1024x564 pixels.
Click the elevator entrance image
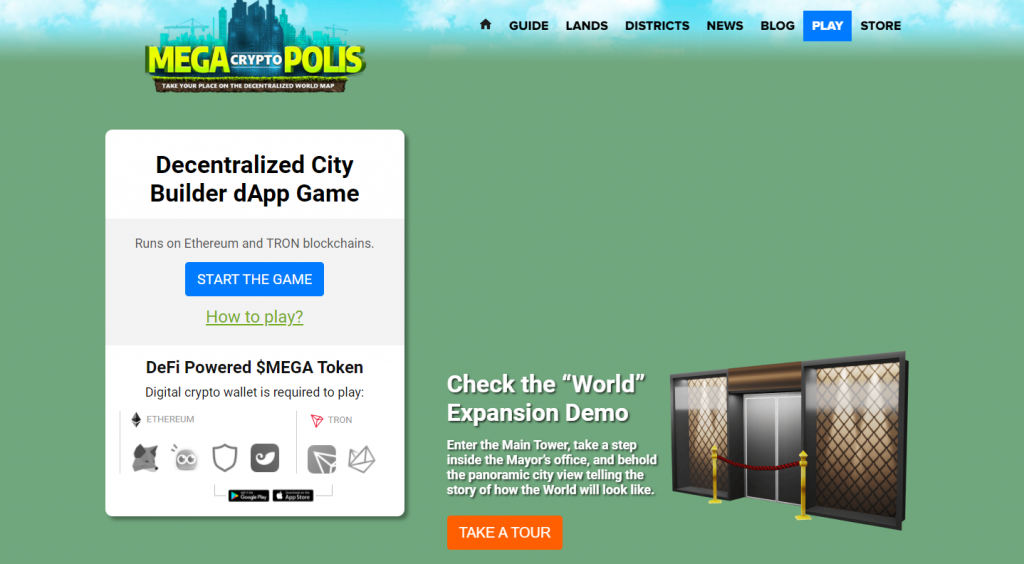tap(789, 440)
